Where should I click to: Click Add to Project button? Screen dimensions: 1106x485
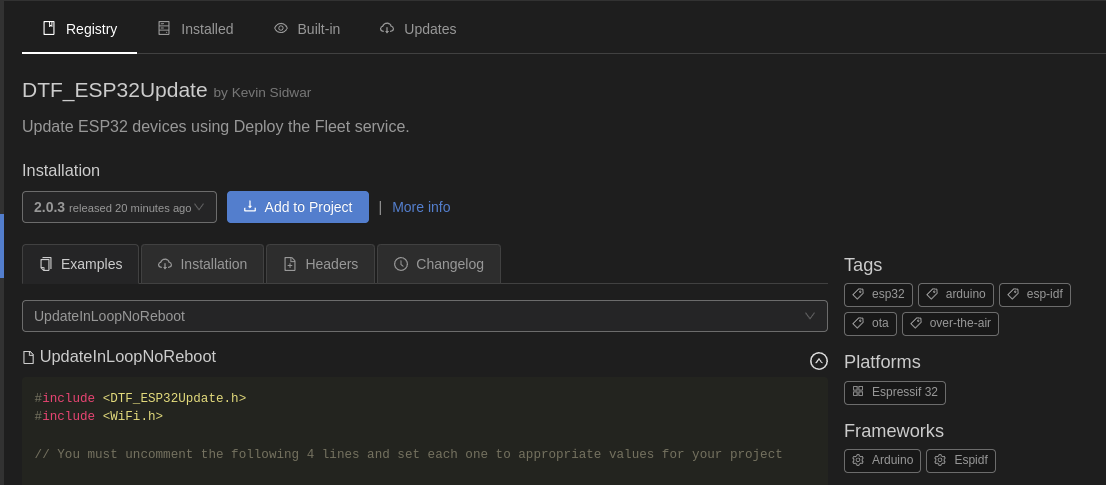(x=298, y=207)
